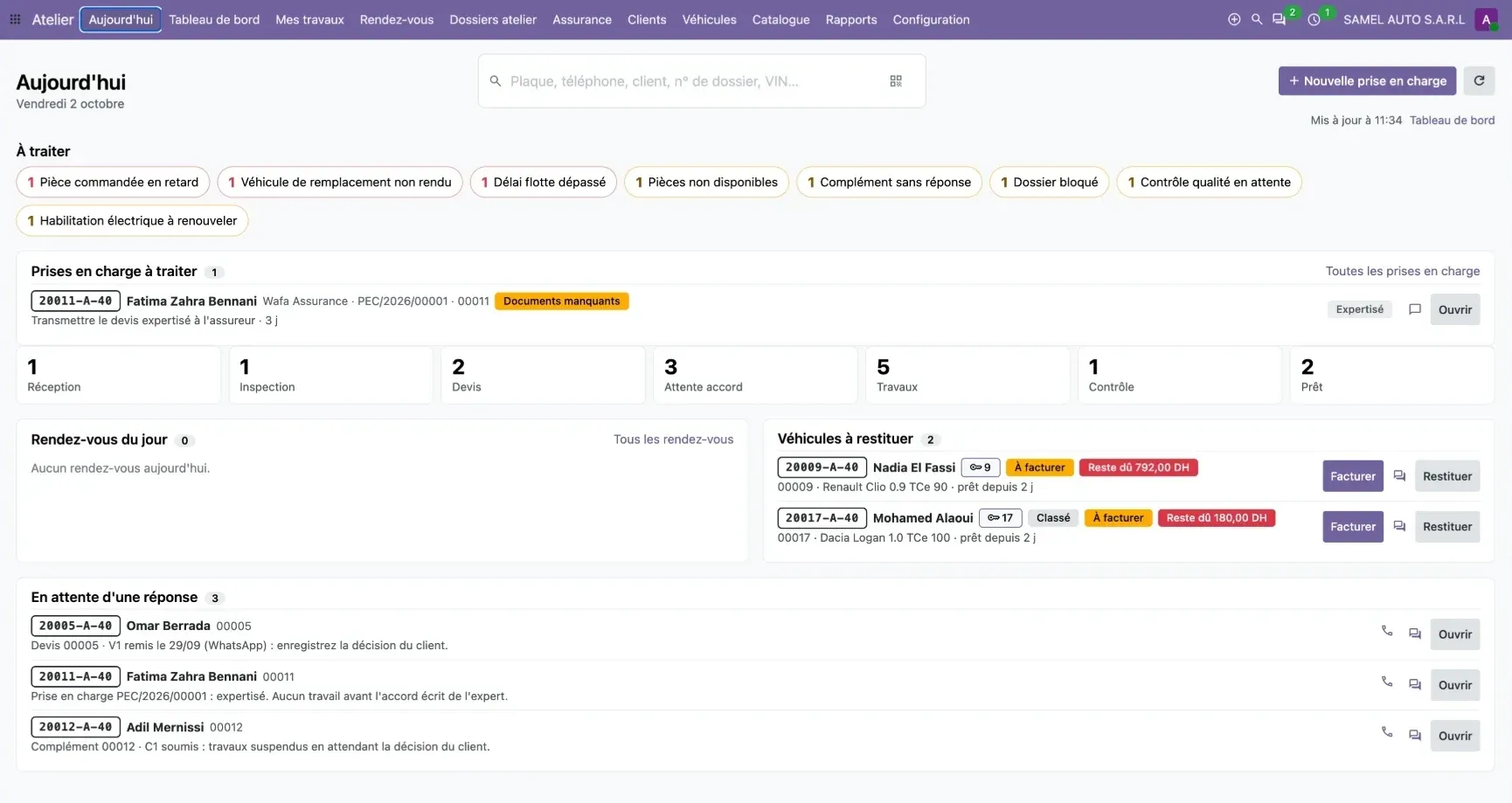Screen dimensions: 1512x803
Task: Open message icon for Omar Berrada row
Action: [1415, 634]
